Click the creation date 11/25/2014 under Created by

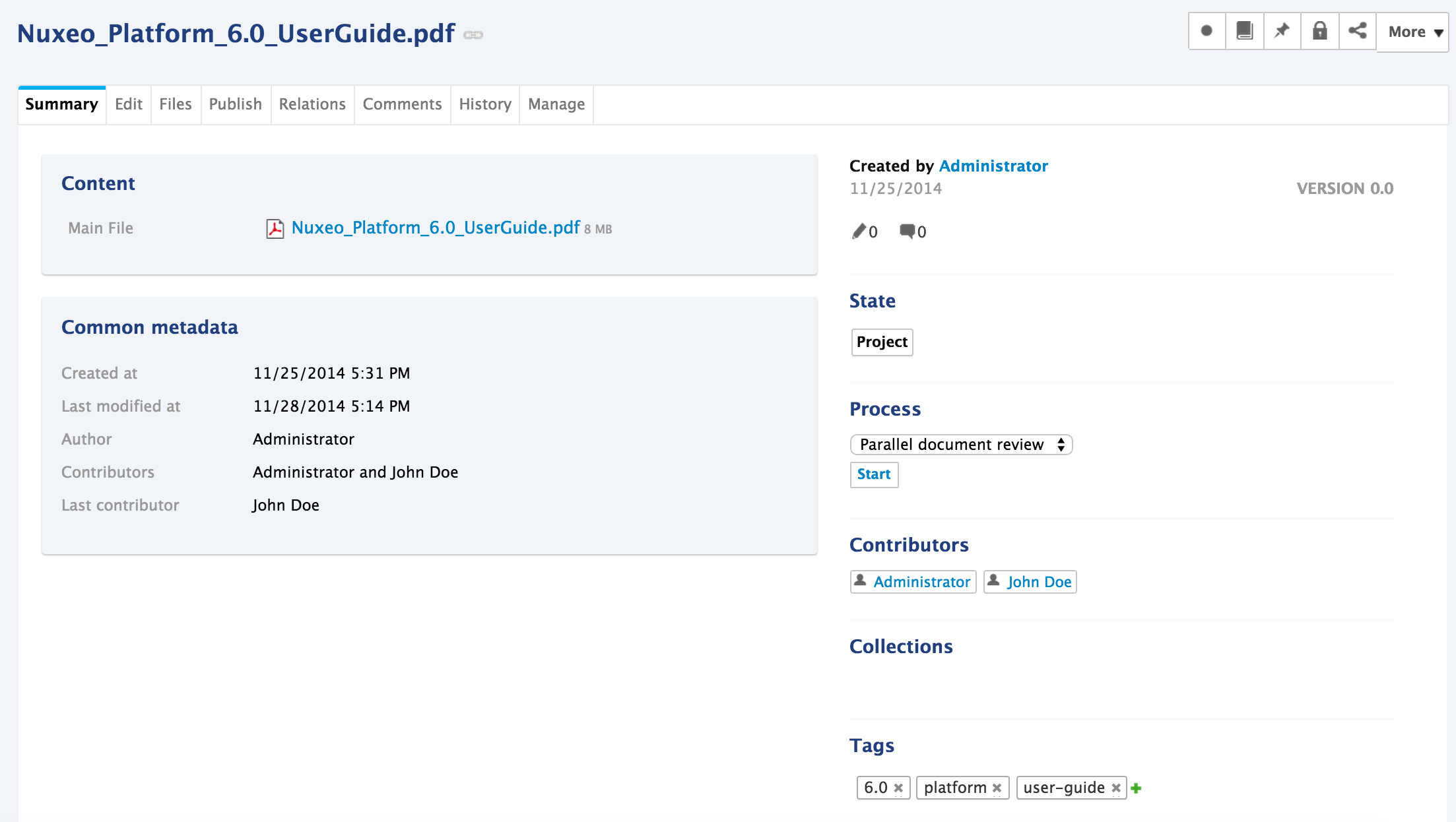(x=896, y=189)
